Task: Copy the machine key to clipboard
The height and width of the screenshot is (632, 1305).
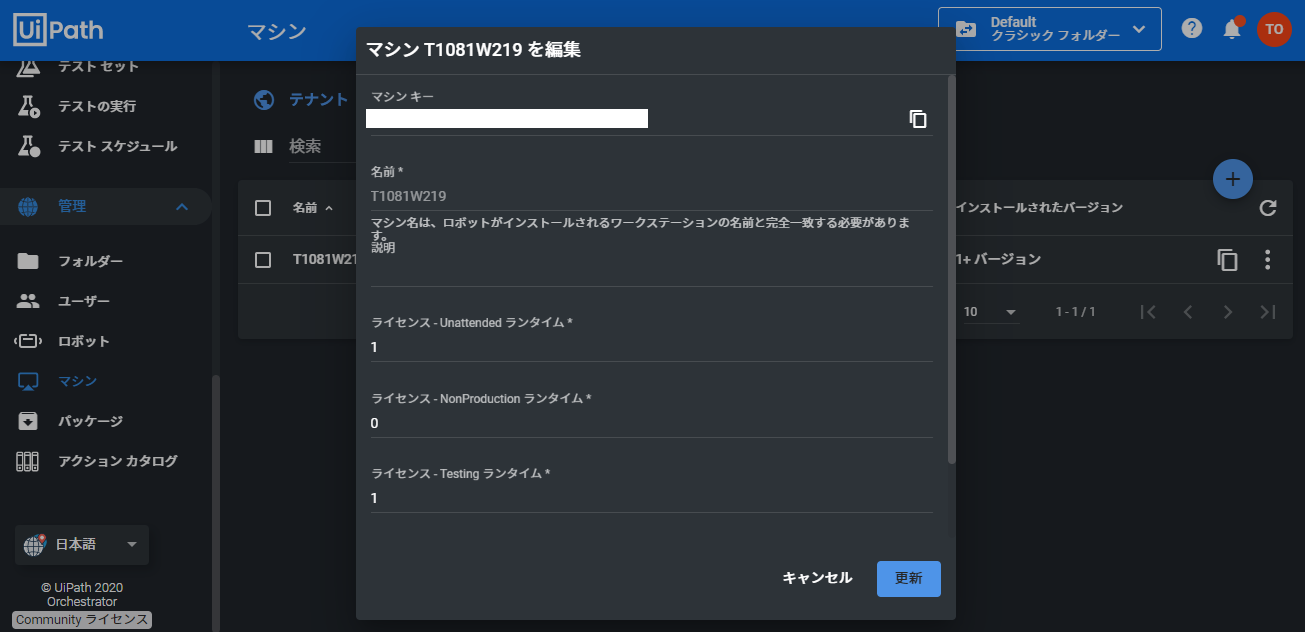Action: coord(918,119)
